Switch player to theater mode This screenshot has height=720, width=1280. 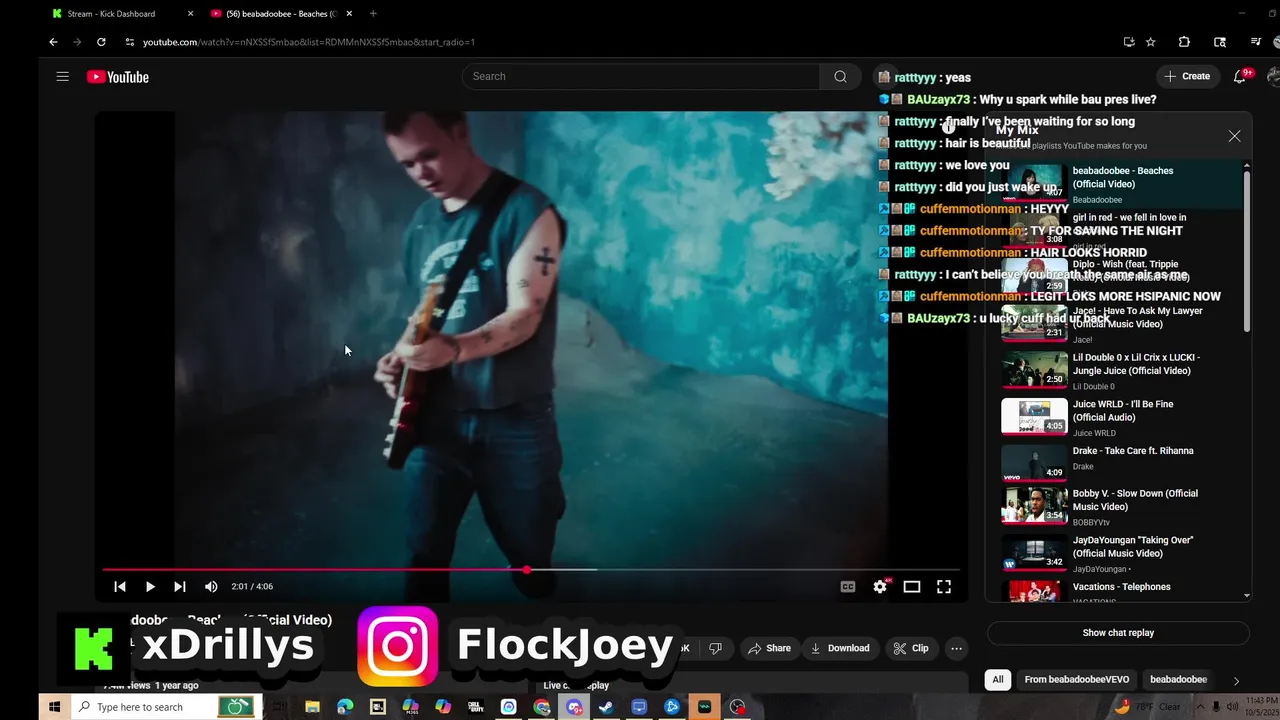tap(912, 587)
